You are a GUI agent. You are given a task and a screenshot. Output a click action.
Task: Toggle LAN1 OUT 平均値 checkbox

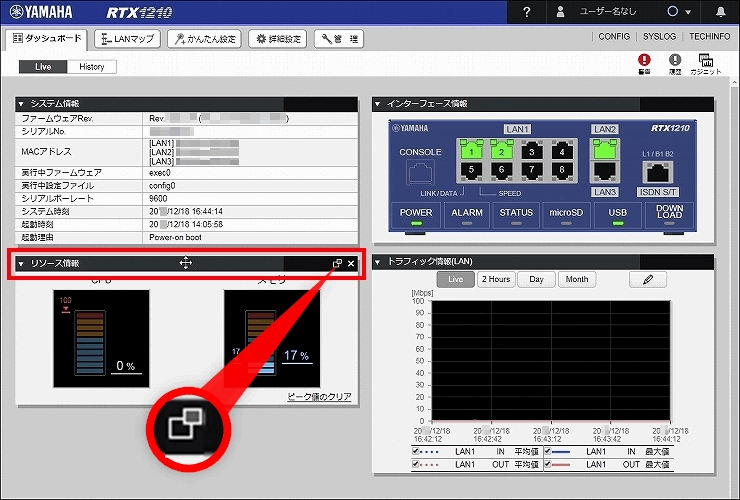415,464
